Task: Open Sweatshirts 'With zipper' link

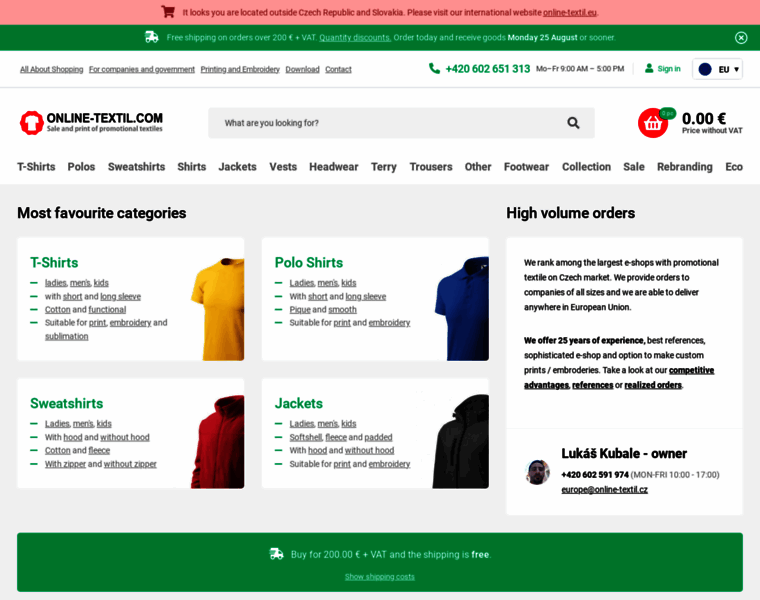Action: 65,464
